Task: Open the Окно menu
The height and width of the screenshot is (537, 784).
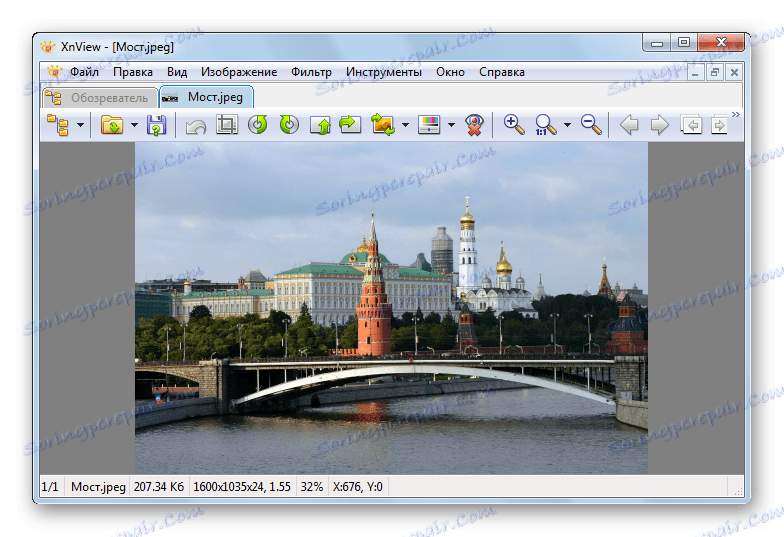Action: point(450,72)
